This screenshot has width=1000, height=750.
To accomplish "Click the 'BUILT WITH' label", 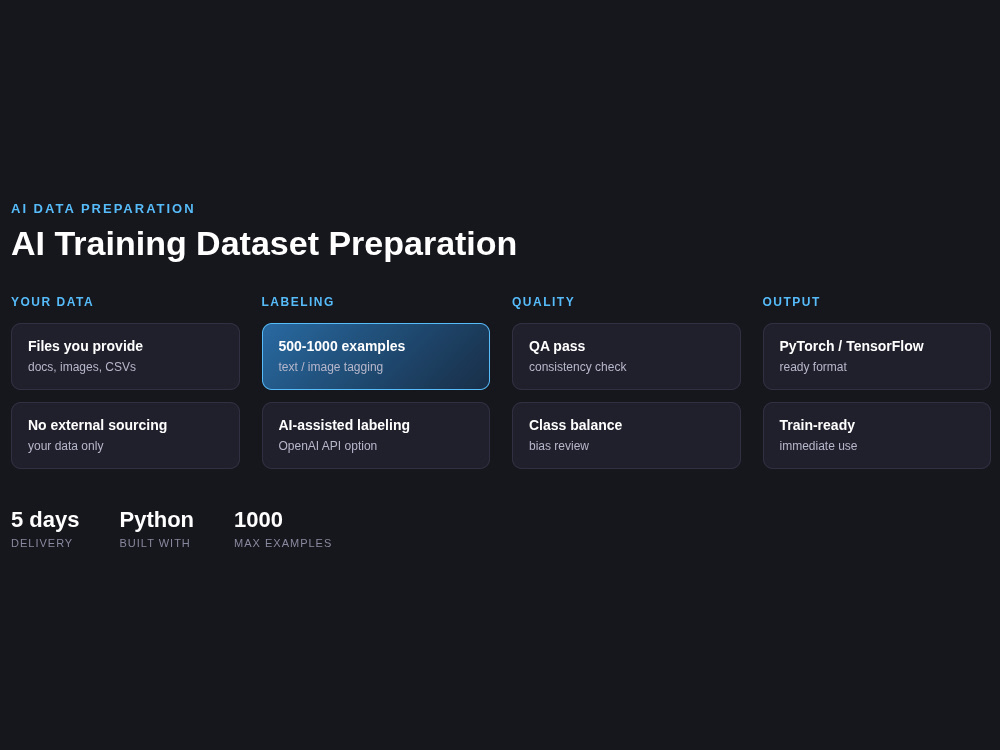I will coord(155,543).
